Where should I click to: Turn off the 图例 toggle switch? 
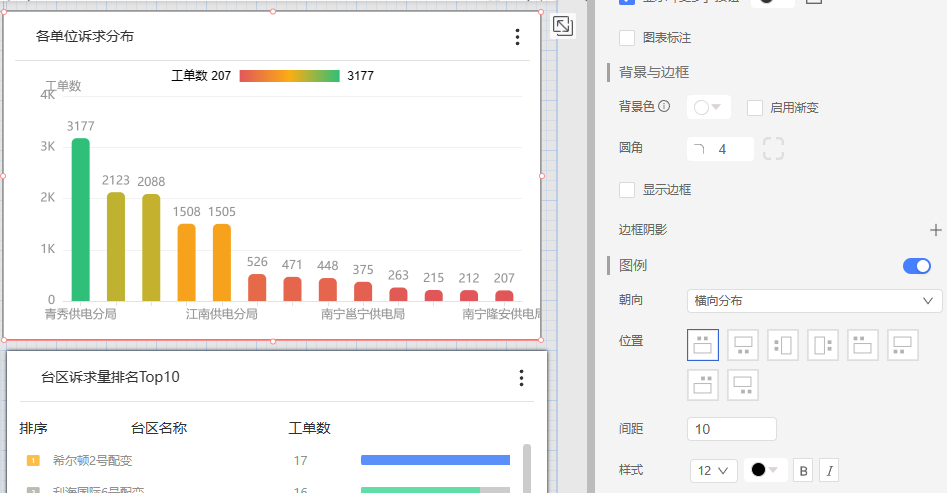(x=916, y=265)
